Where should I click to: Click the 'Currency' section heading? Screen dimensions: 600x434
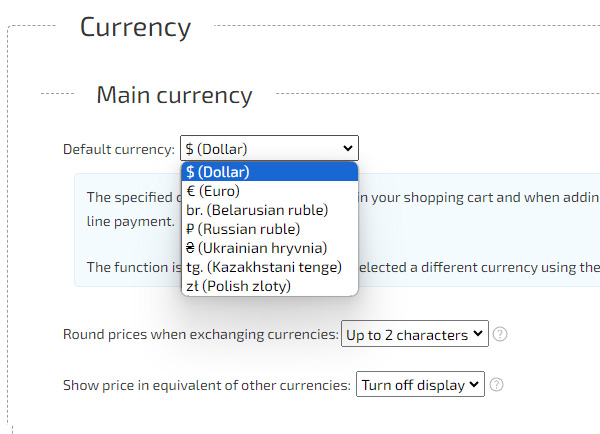(135, 27)
